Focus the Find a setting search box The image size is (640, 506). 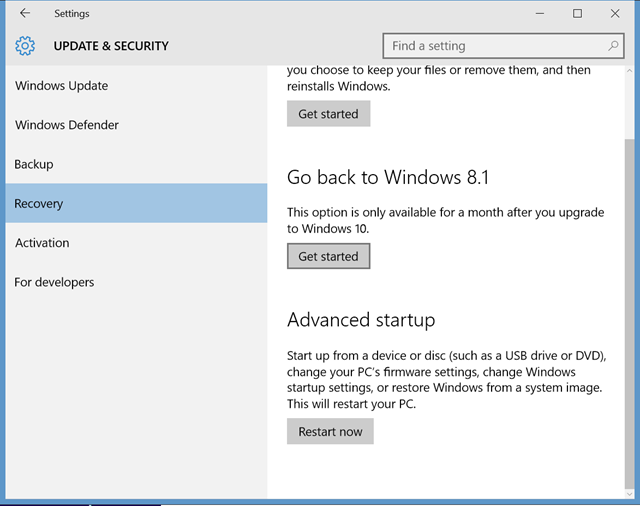point(503,46)
